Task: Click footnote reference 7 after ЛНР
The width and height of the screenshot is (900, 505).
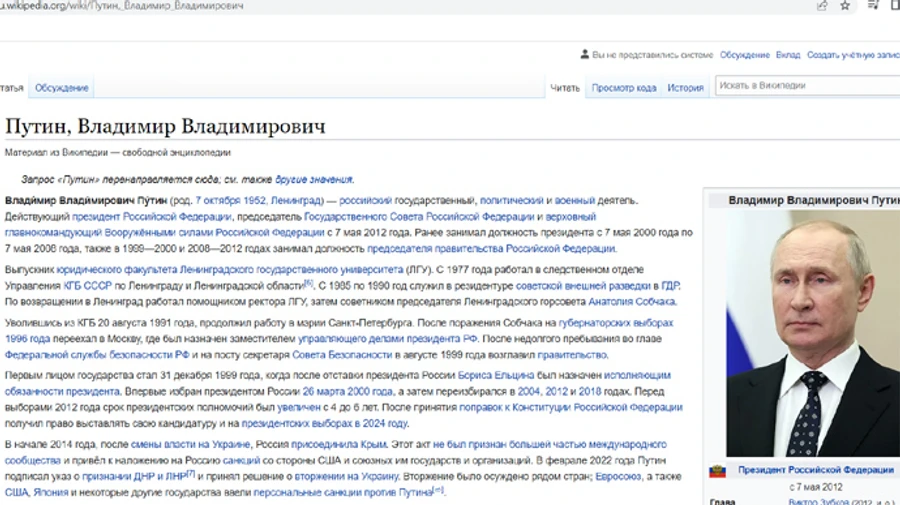Action: 191,474
